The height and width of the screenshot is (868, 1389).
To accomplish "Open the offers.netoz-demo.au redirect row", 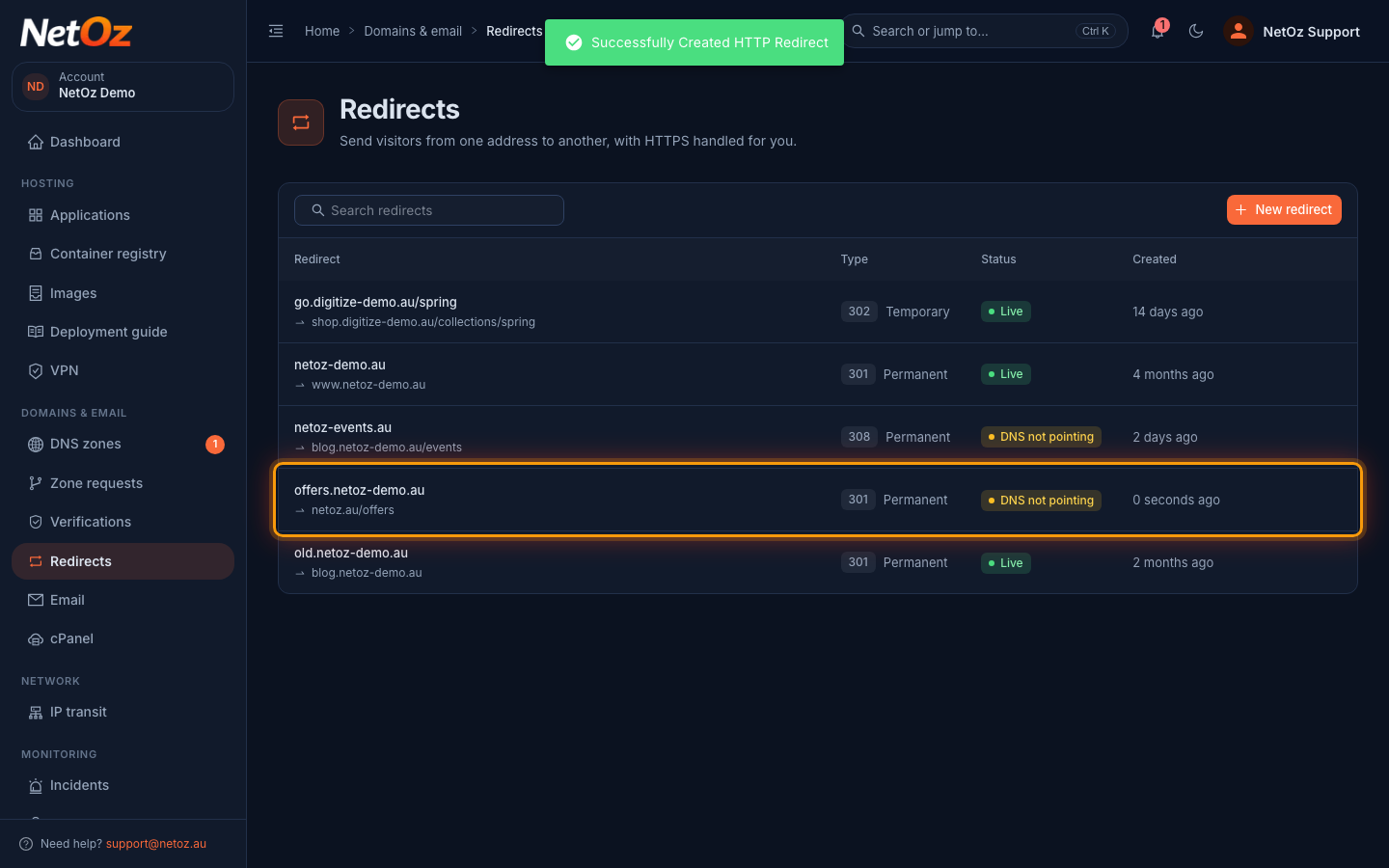I will (x=818, y=500).
